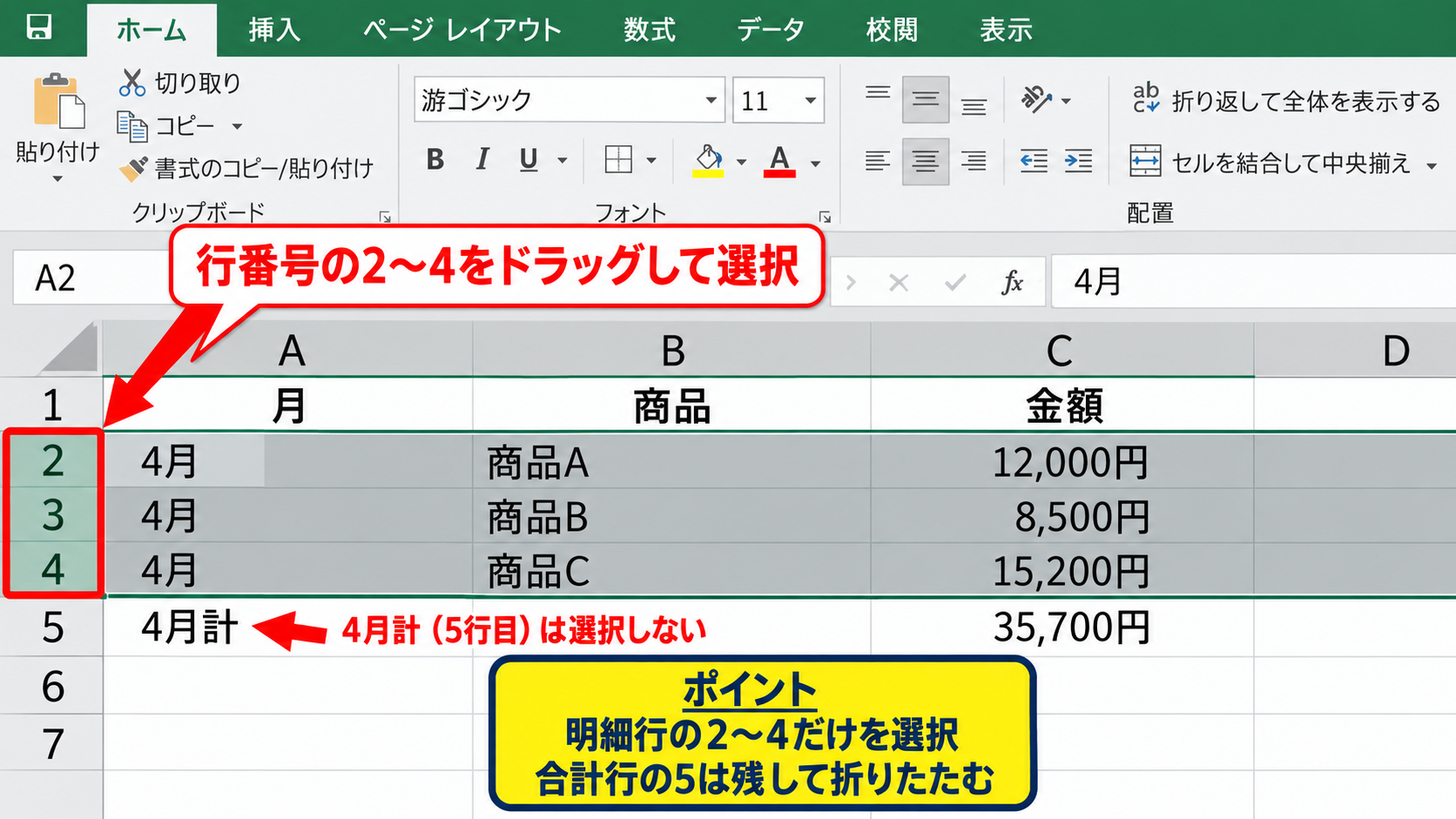1456x819 pixels.
Task: Click the Name Box showing A2
Action: click(91, 279)
